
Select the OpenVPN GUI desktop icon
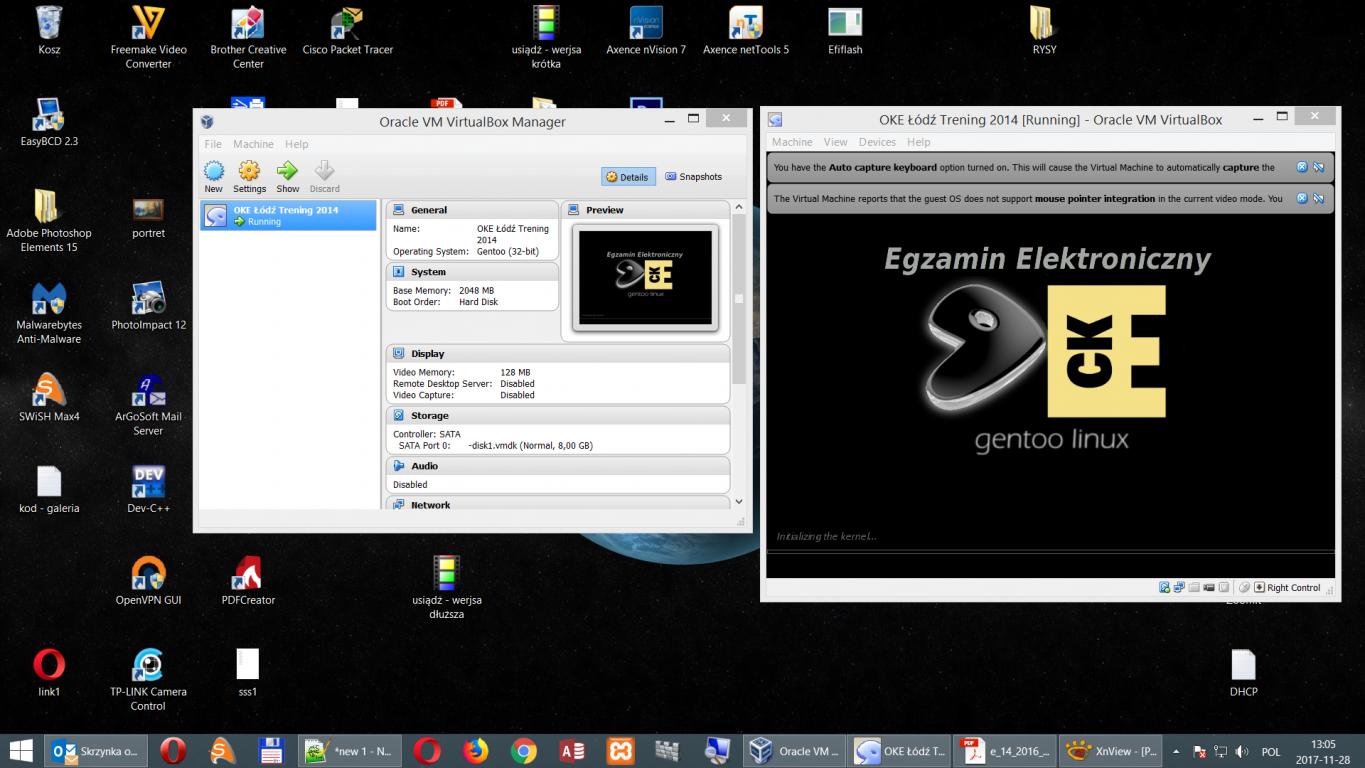tap(148, 581)
